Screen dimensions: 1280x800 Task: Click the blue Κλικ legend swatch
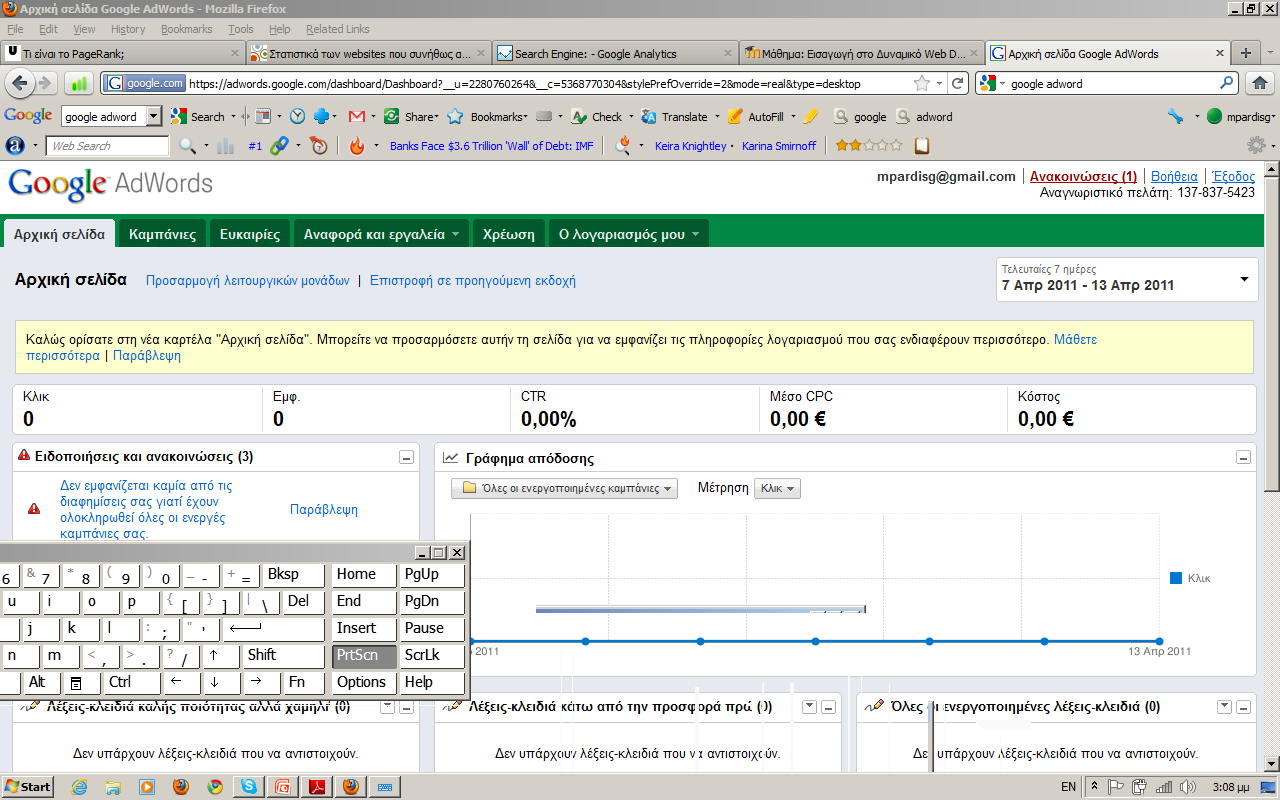1176,578
